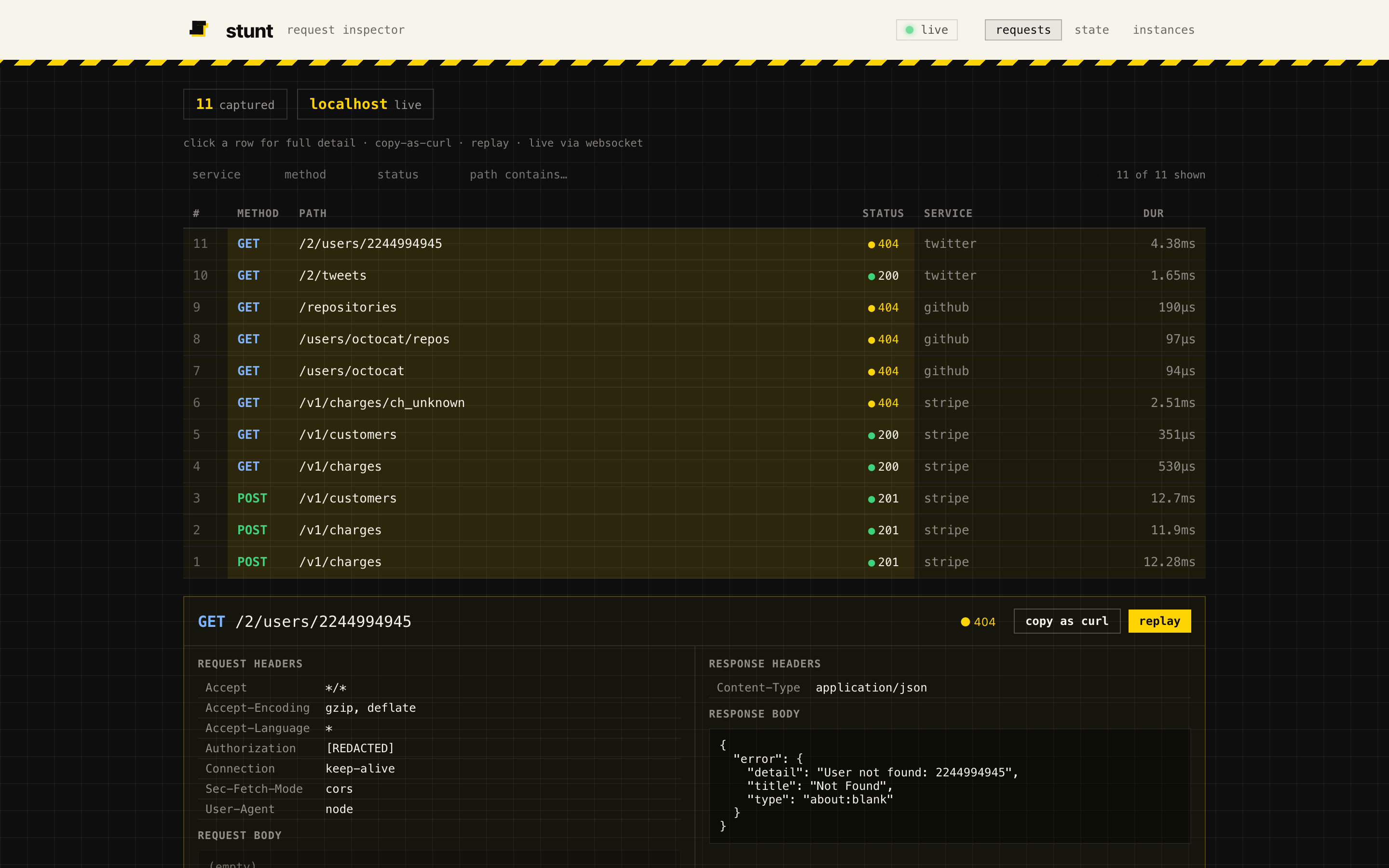
Task: Click the localhost live badge
Action: point(365,104)
